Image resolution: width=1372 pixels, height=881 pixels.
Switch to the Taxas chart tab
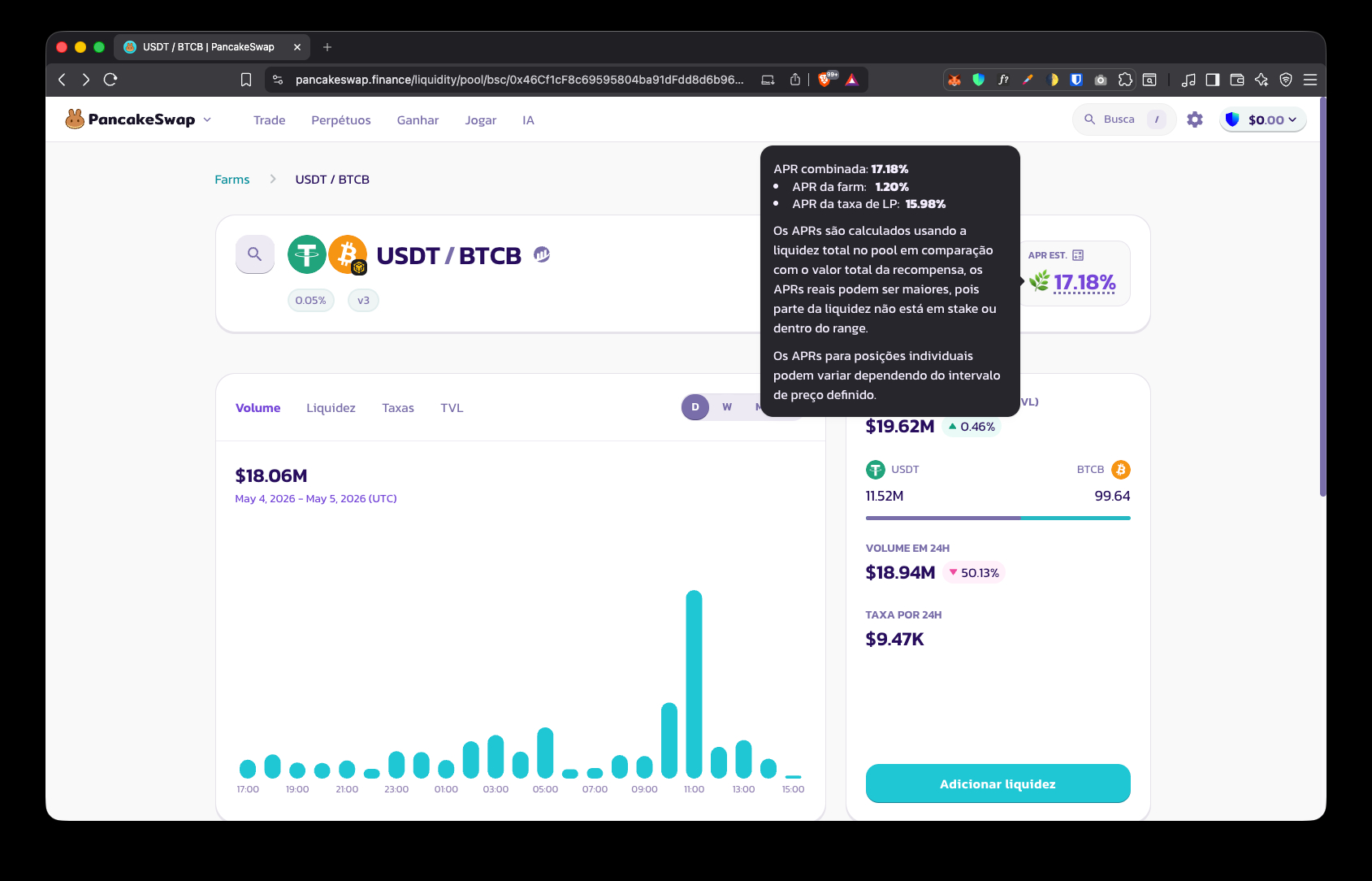point(398,408)
